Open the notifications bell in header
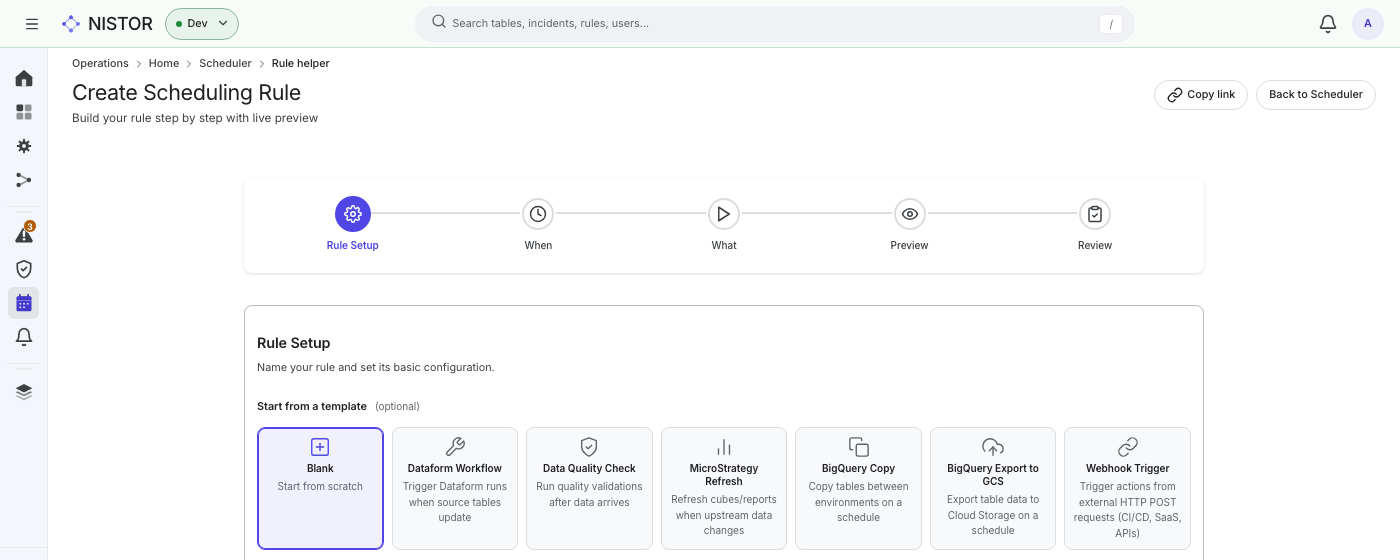The width and height of the screenshot is (1400, 560). 1328,23
